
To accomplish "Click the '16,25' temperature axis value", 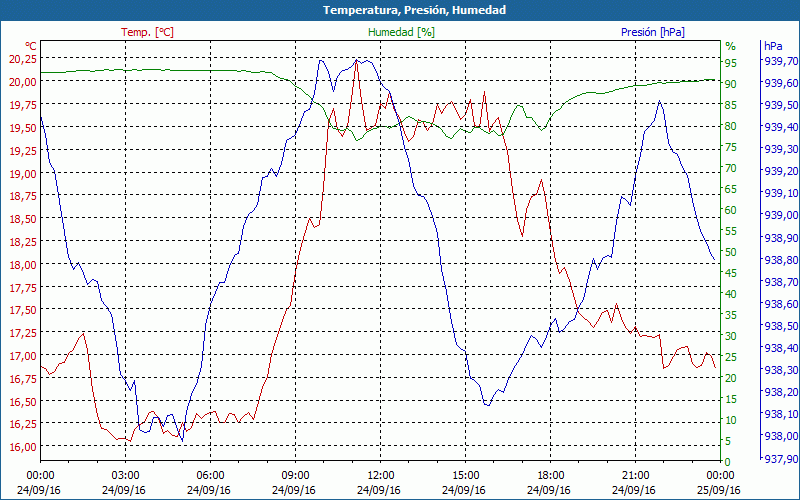I will [x=23, y=424].
